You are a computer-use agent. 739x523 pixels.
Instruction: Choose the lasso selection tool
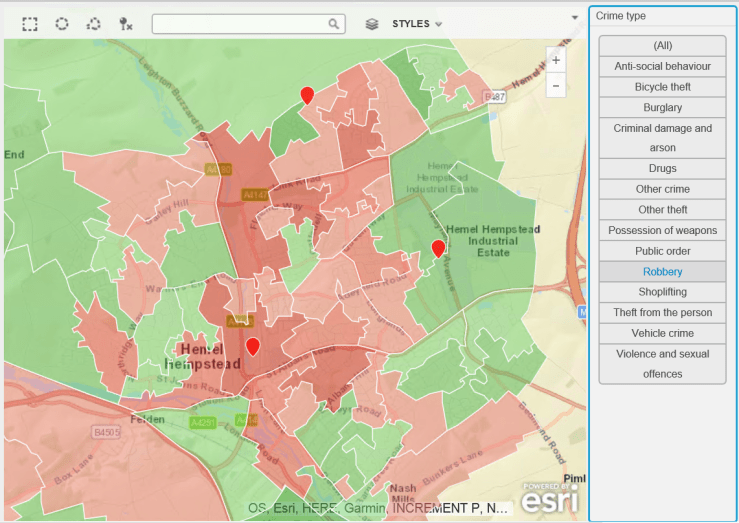[94, 24]
